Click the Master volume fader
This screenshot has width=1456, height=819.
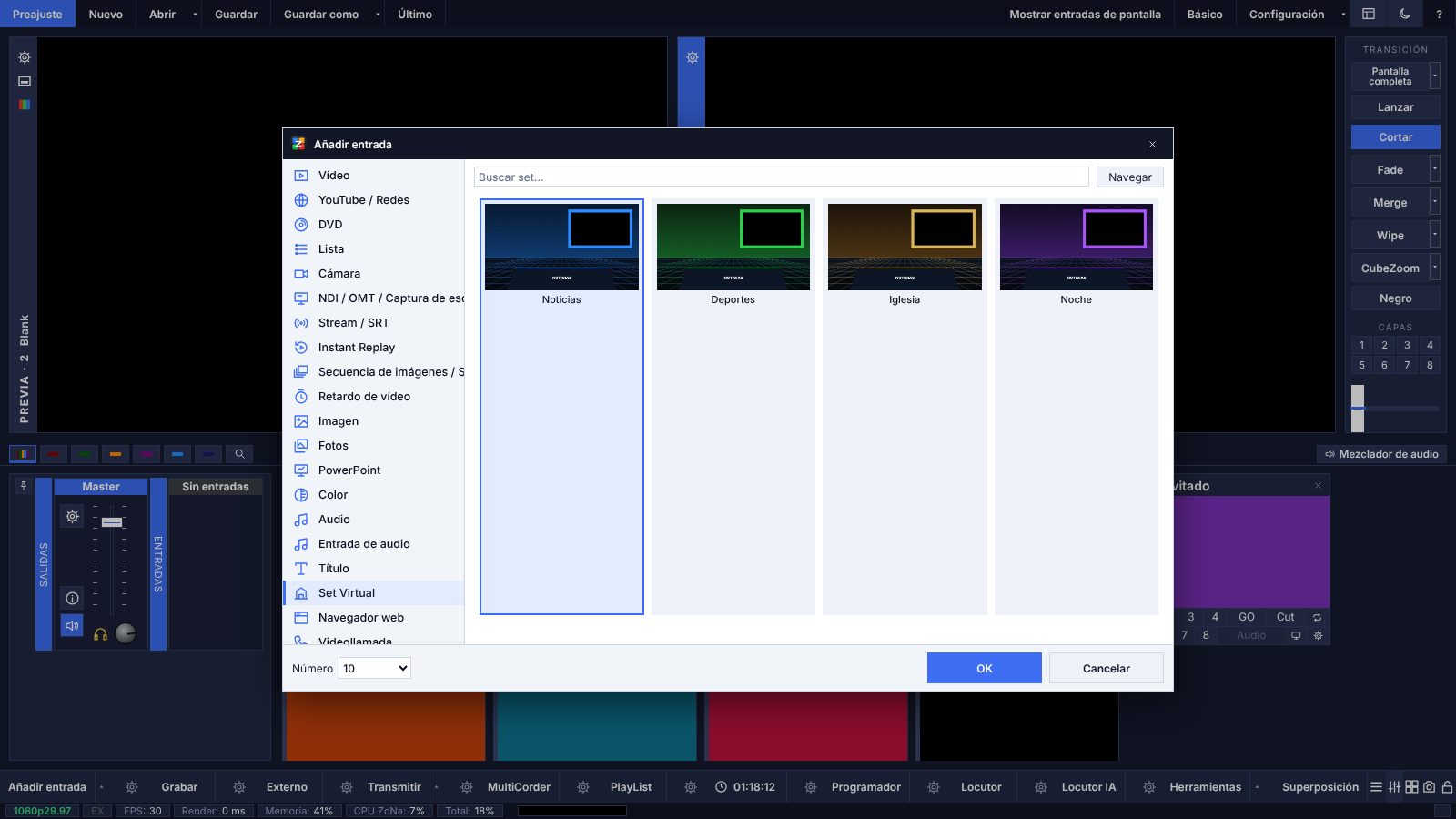(x=112, y=522)
